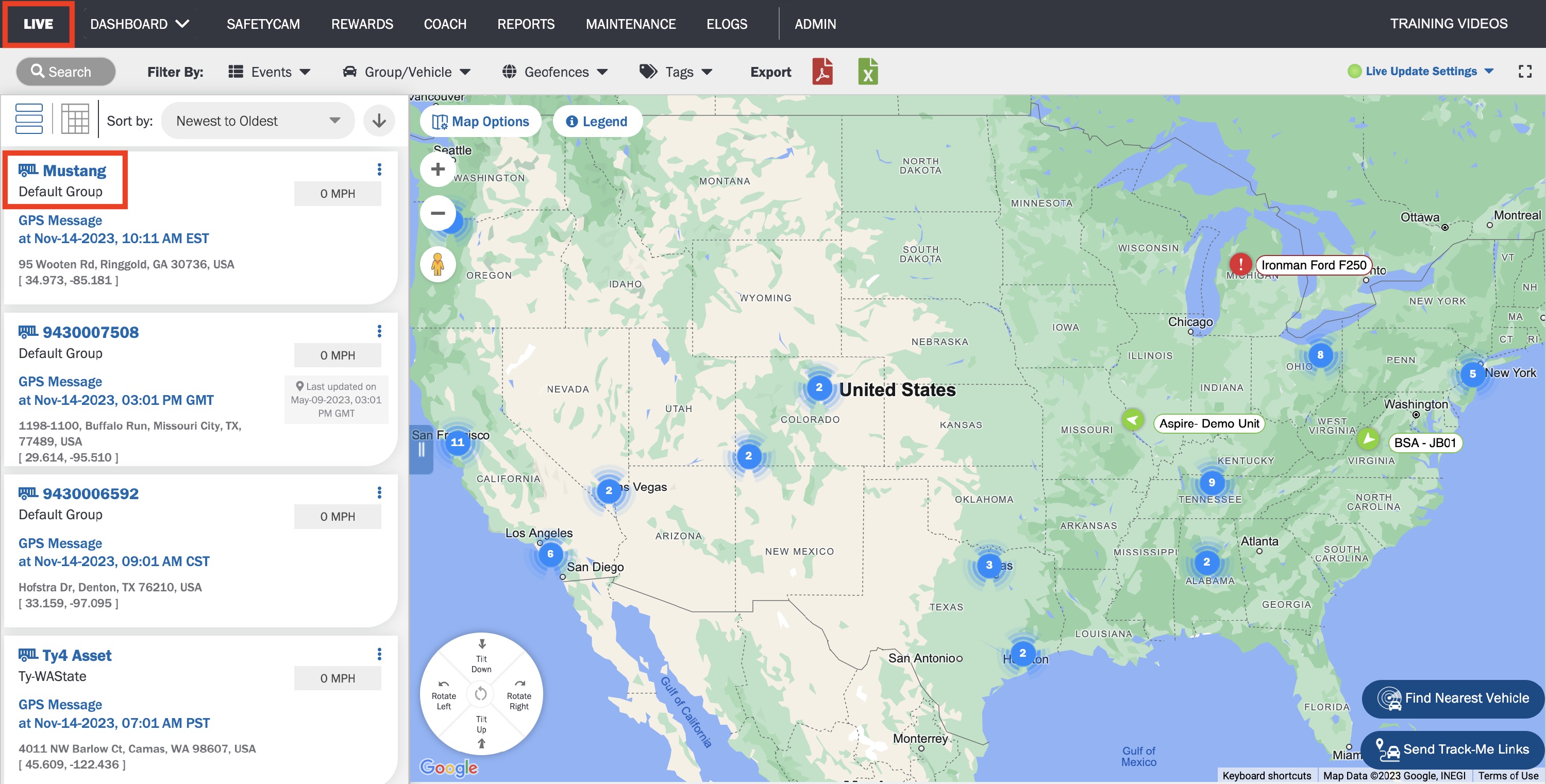Viewport: 1546px width, 784px height.
Task: Open the 9430006592 vehicle link
Action: tap(91, 493)
